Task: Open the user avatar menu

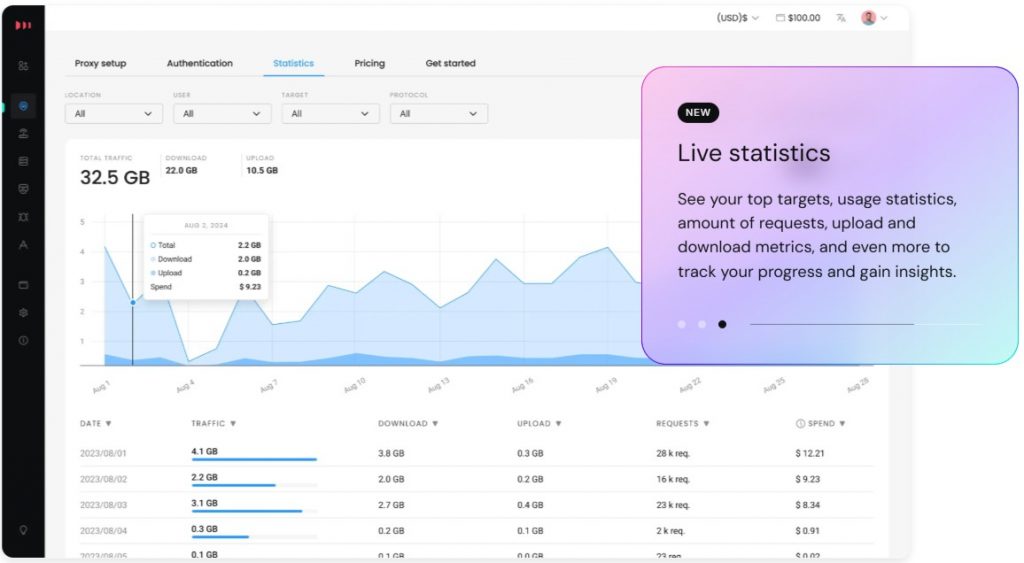Action: tap(874, 18)
